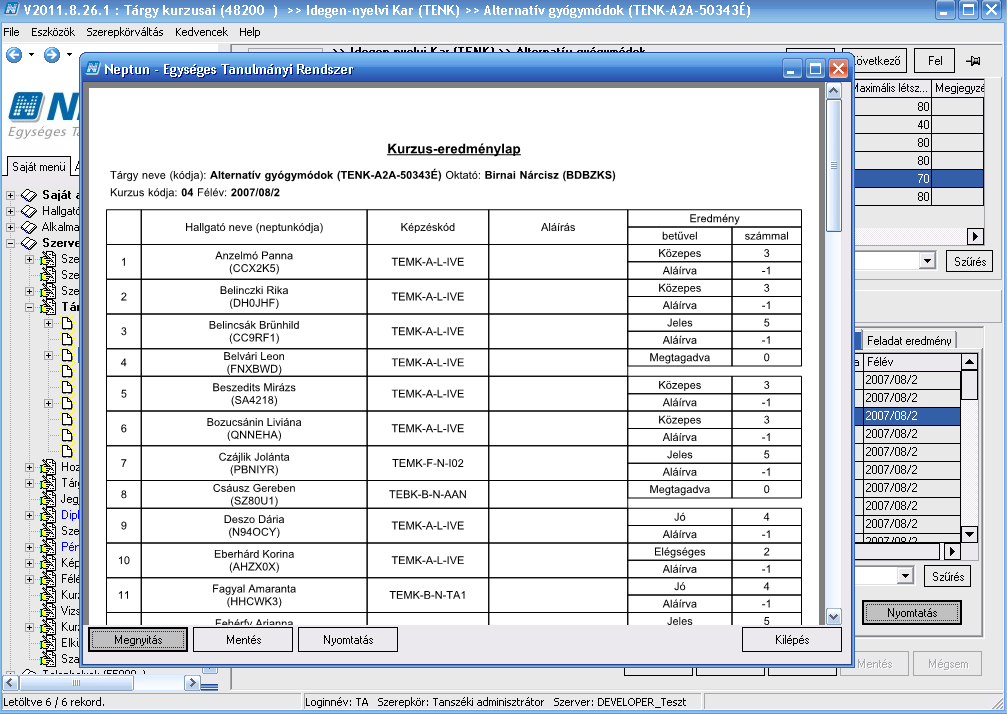The image size is (1007, 714).
Task: Expand the Pén tree node
Action: coord(30,547)
